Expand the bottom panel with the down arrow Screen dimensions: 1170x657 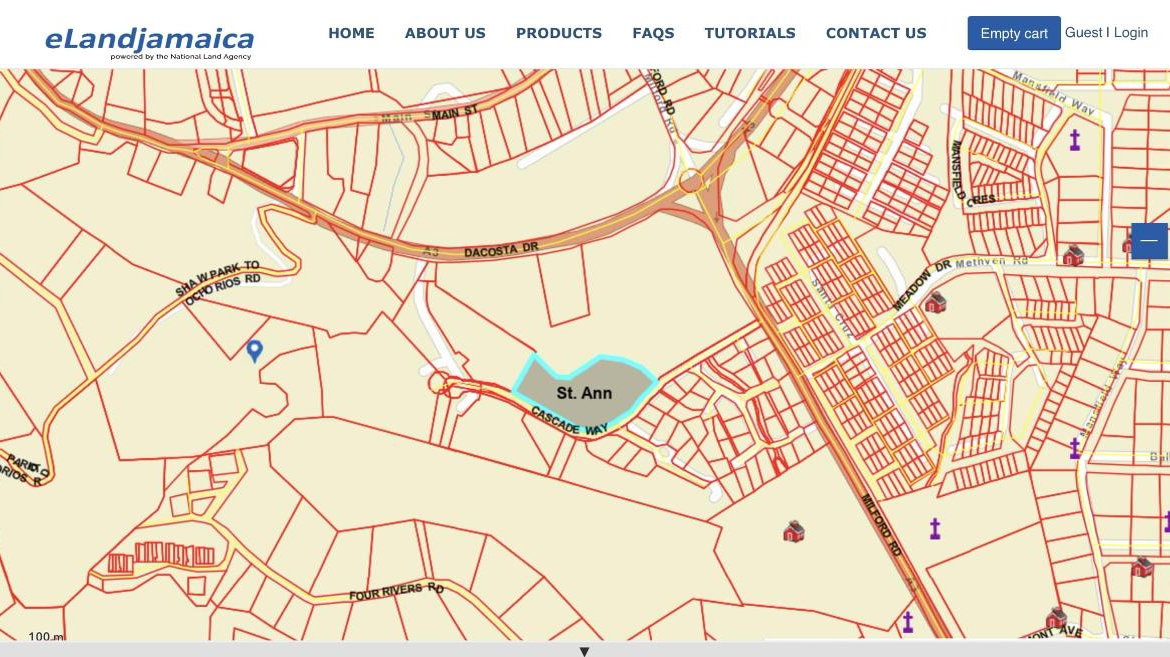pyautogui.click(x=585, y=651)
